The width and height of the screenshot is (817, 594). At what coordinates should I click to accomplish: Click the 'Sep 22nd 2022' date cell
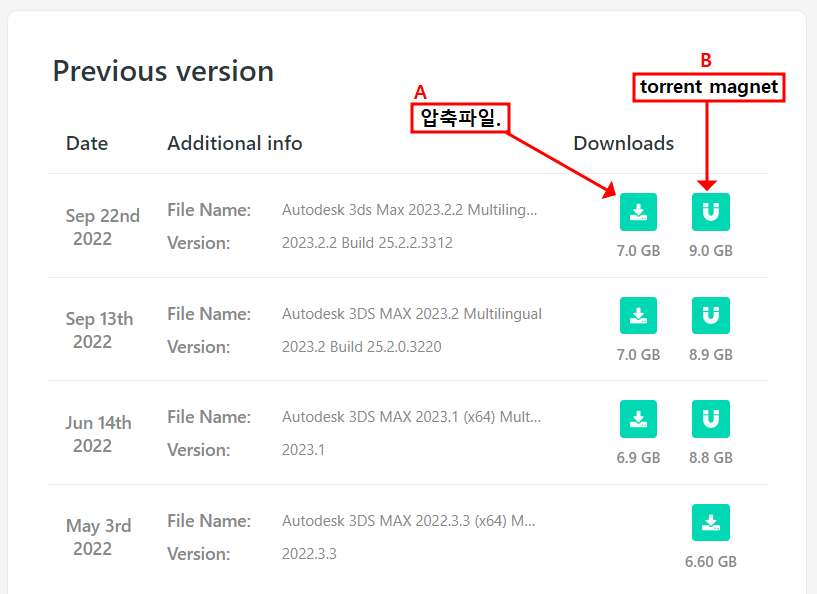point(102,227)
